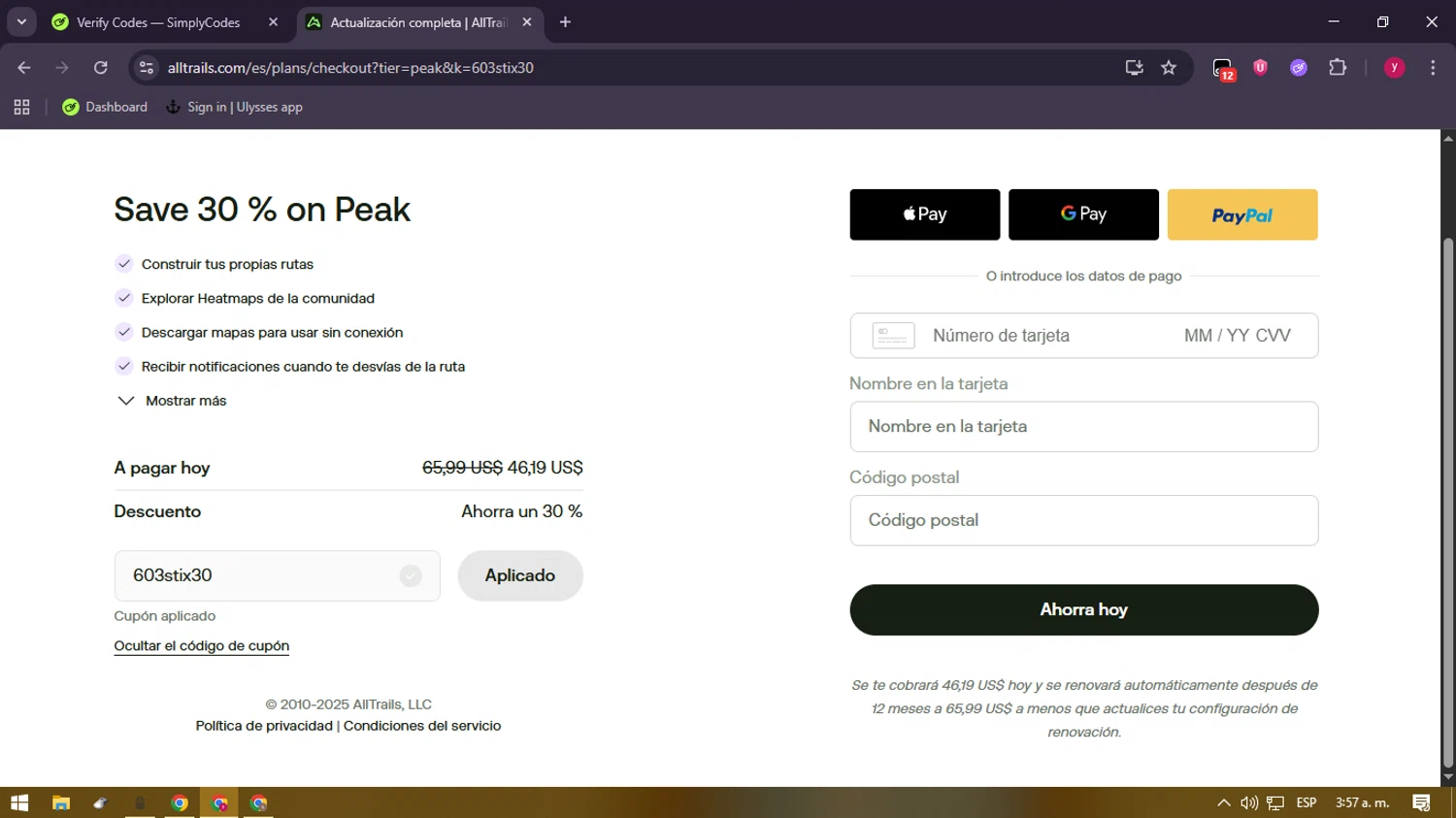This screenshot has width=1456, height=818.
Task: Click checkmark beside Explorar Heatmaps de la comunidad
Action: point(123,298)
